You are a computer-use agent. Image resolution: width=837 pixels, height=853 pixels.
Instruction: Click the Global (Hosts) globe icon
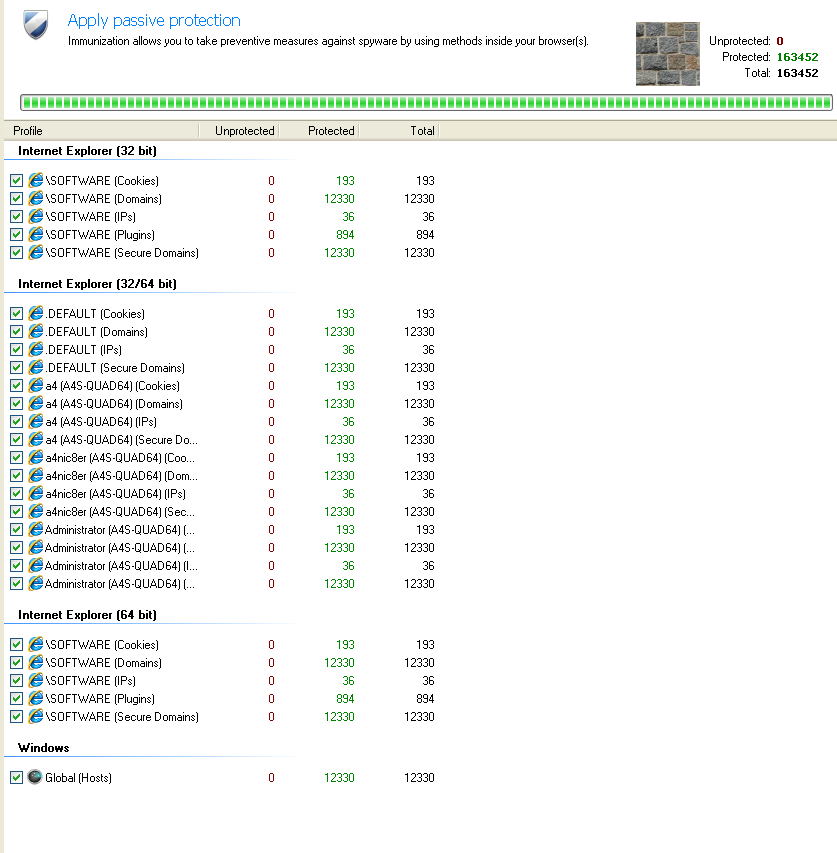tap(35, 777)
